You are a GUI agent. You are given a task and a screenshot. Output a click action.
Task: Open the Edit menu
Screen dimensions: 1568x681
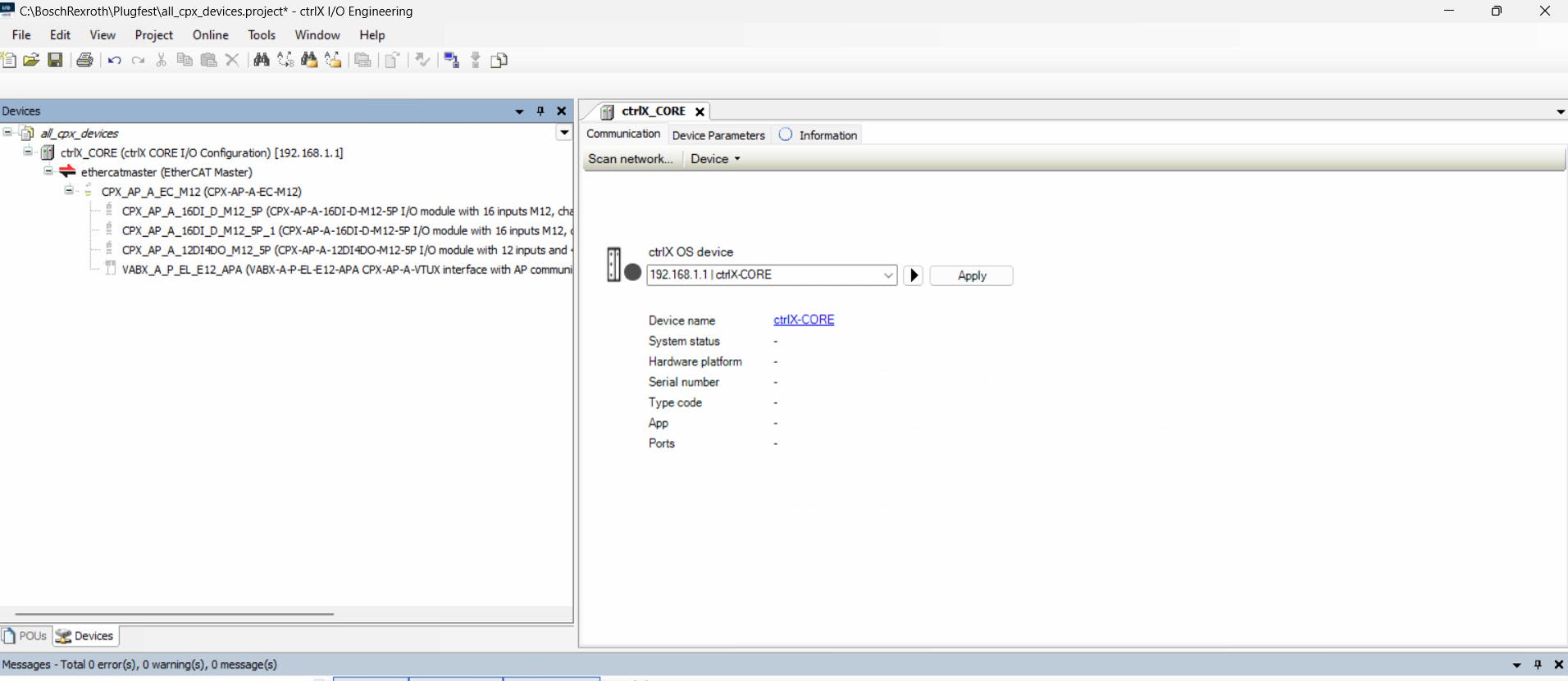click(60, 35)
